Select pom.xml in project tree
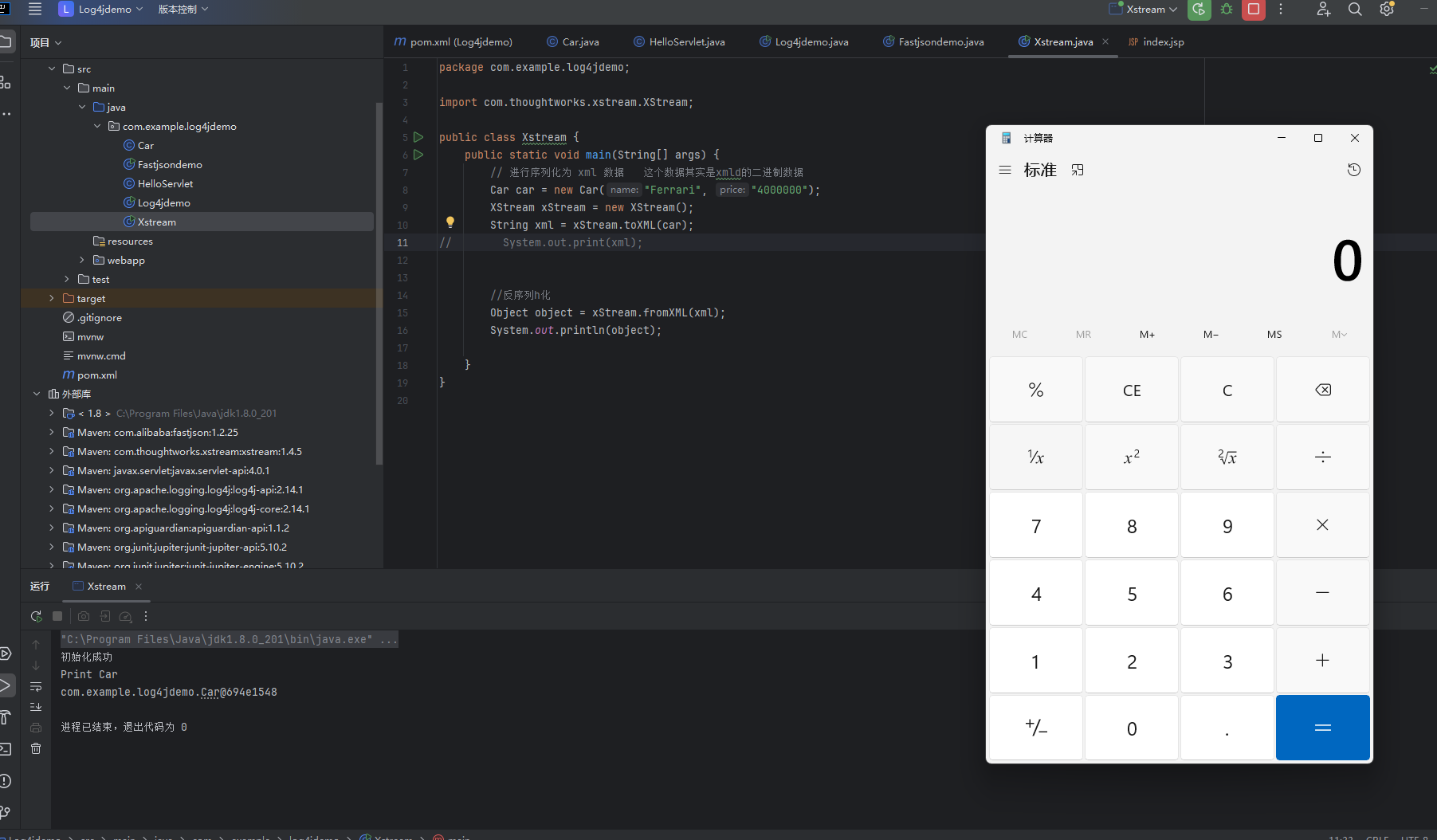Image resolution: width=1437 pixels, height=840 pixels. [x=97, y=375]
